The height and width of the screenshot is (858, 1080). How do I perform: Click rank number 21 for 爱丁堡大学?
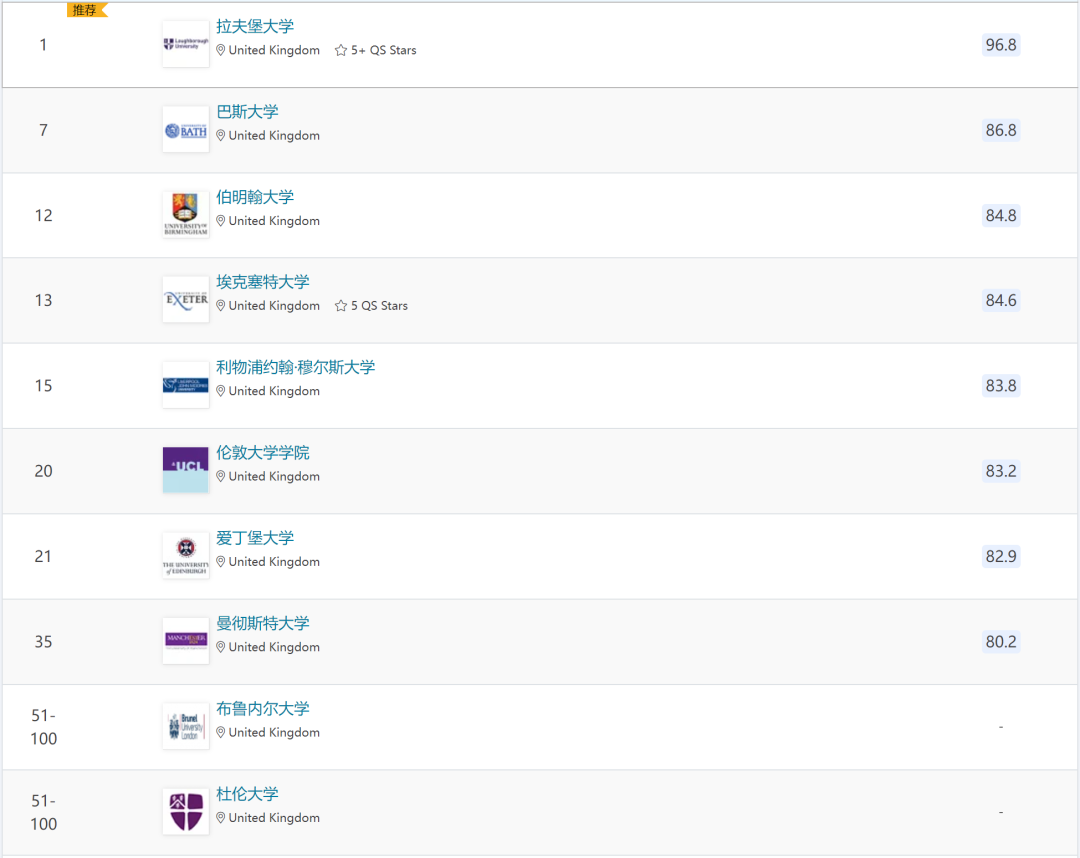[43, 556]
